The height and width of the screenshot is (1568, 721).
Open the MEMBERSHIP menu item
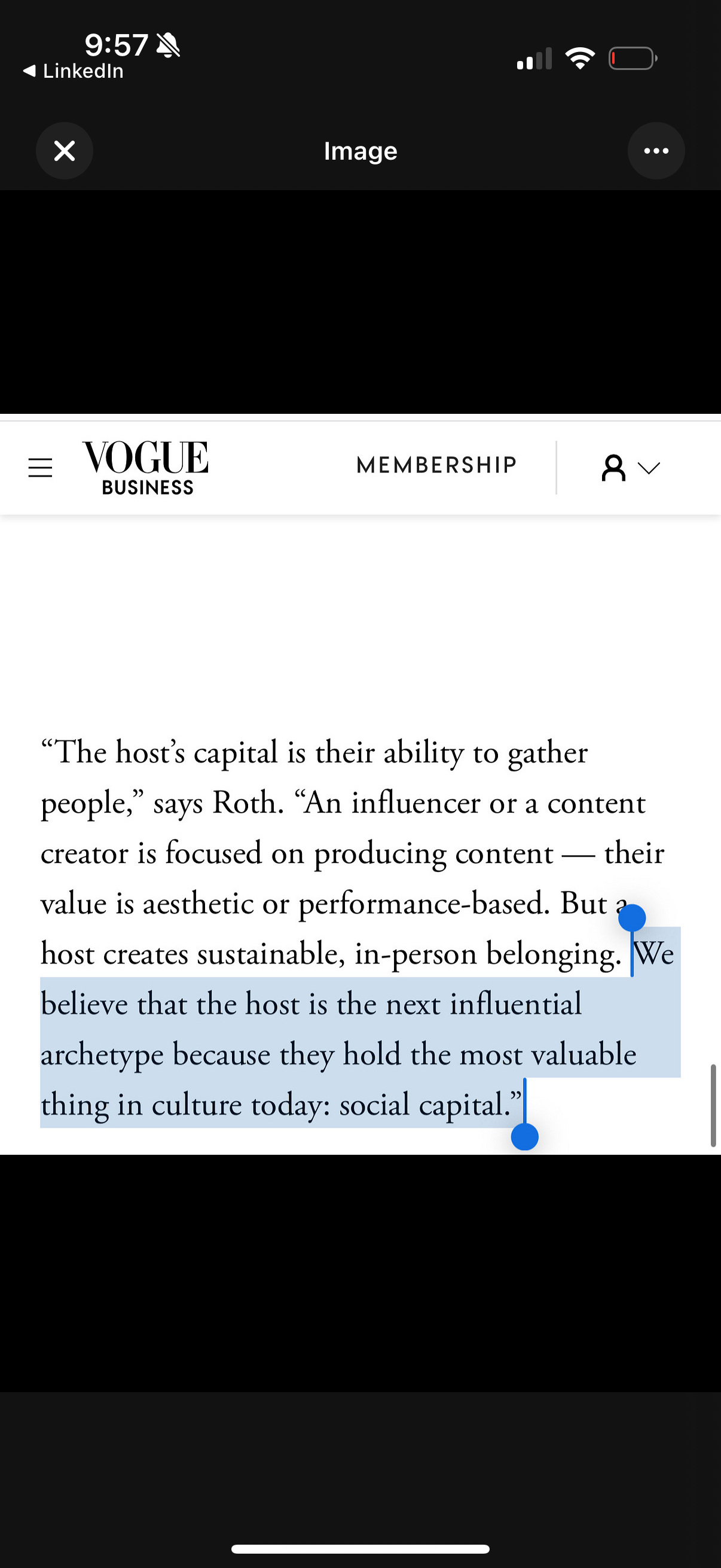pyautogui.click(x=436, y=465)
